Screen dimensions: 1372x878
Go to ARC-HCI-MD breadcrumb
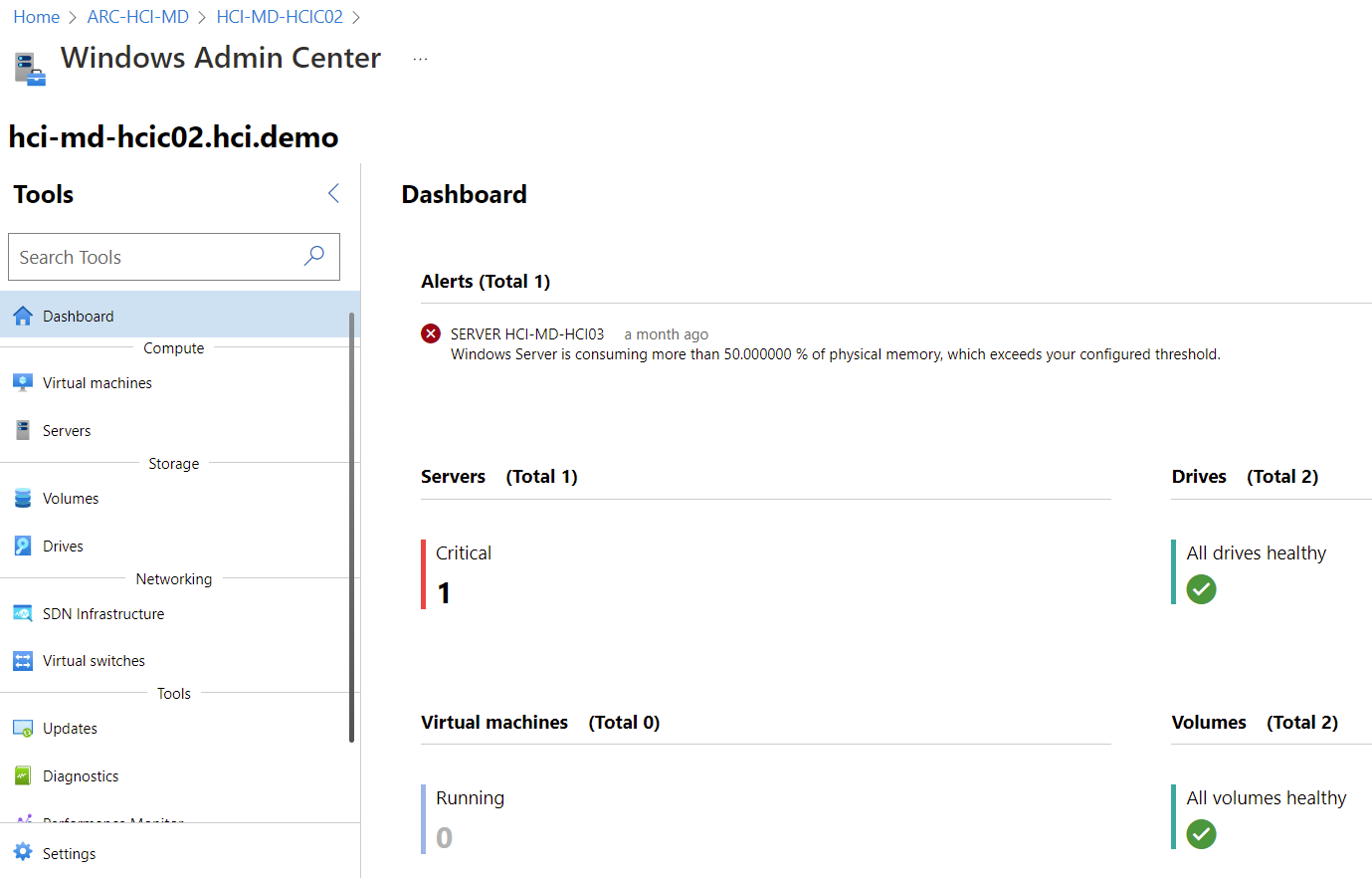point(138,17)
